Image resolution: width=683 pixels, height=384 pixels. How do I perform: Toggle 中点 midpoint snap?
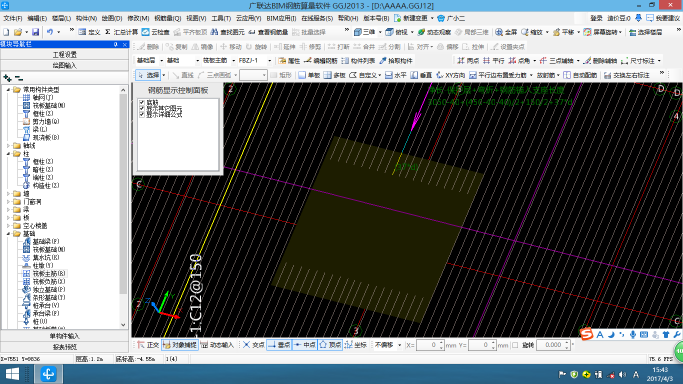(305, 345)
